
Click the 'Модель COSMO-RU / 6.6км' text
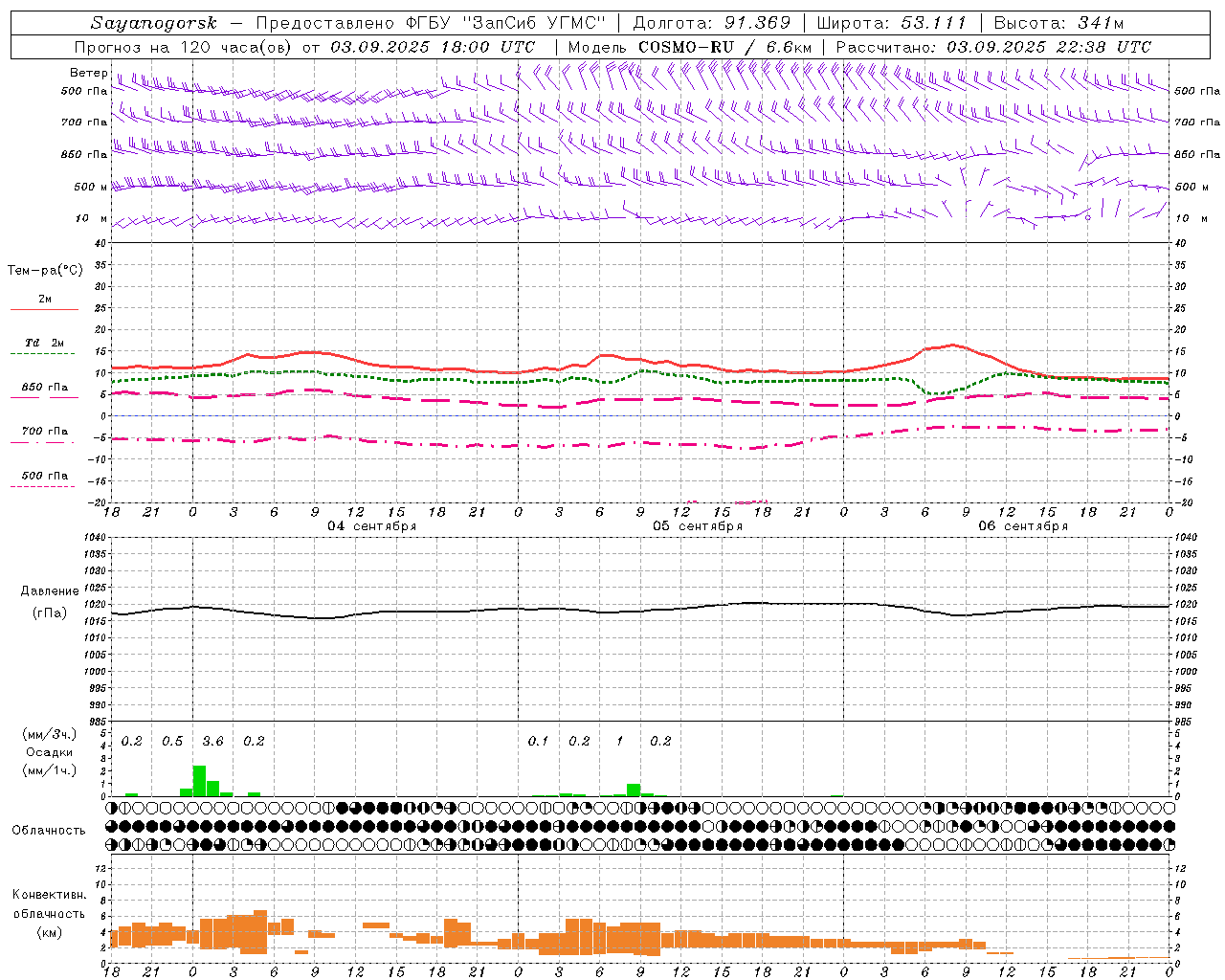tap(689, 47)
